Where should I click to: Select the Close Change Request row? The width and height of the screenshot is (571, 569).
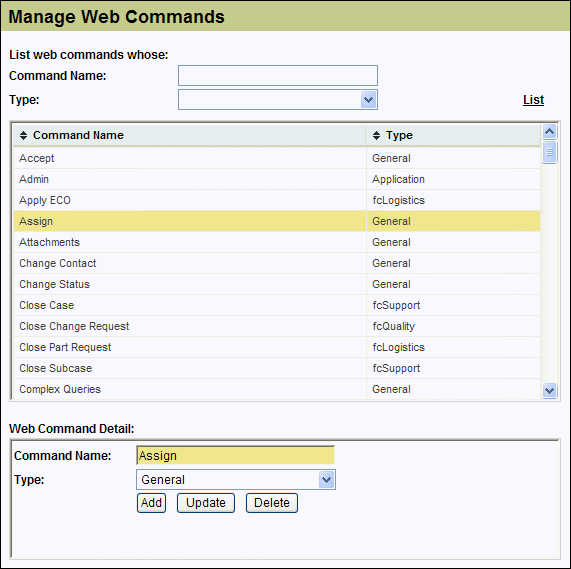(277, 326)
